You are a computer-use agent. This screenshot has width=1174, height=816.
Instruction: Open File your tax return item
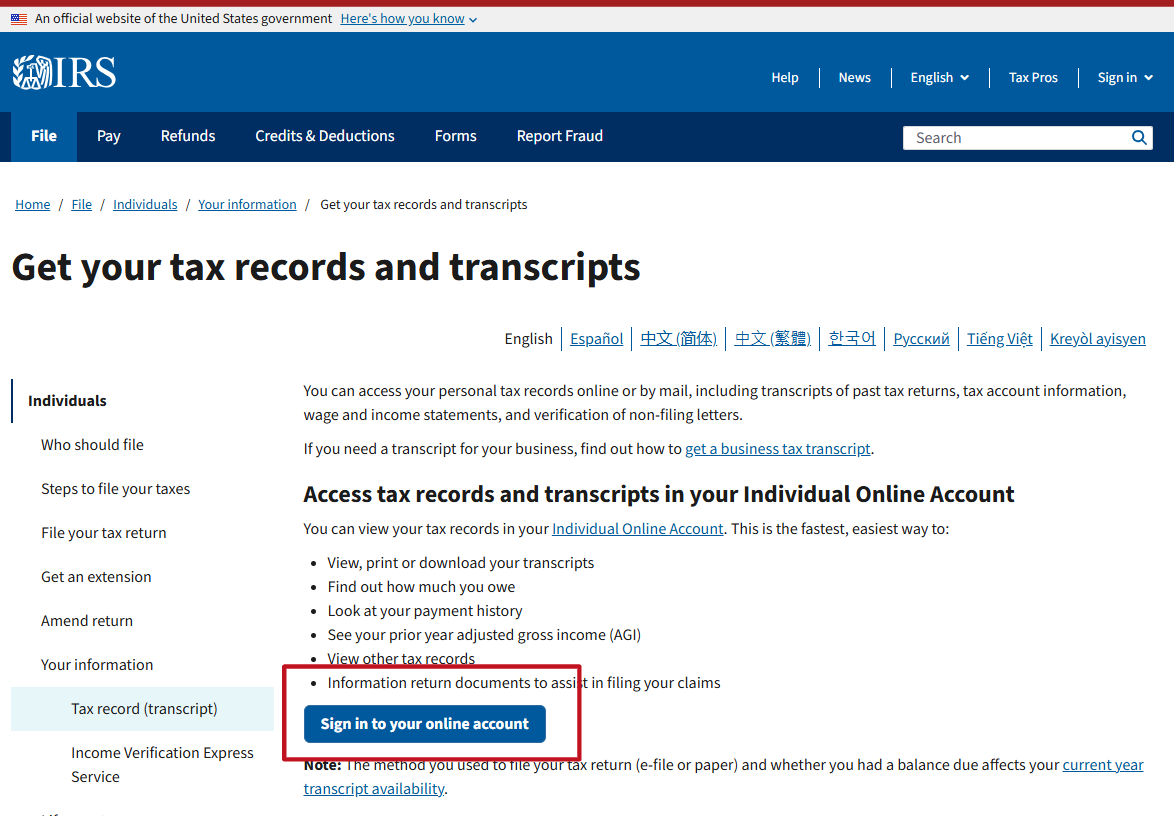pos(103,533)
